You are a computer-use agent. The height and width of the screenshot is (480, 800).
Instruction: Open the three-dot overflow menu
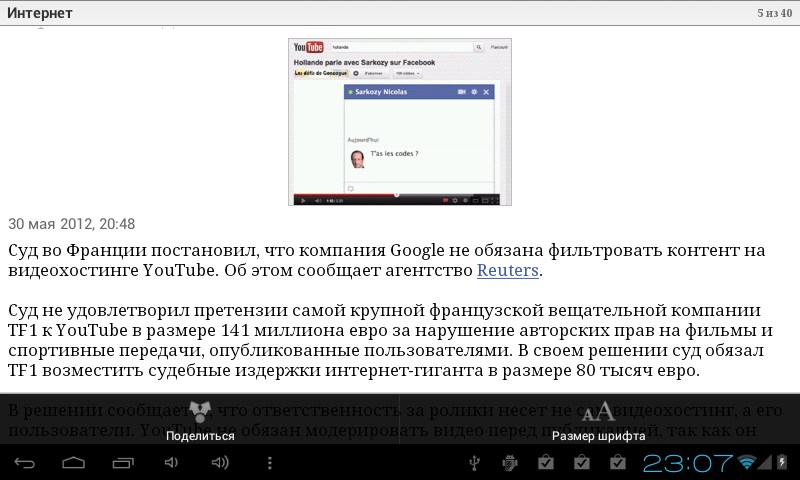[269, 463]
